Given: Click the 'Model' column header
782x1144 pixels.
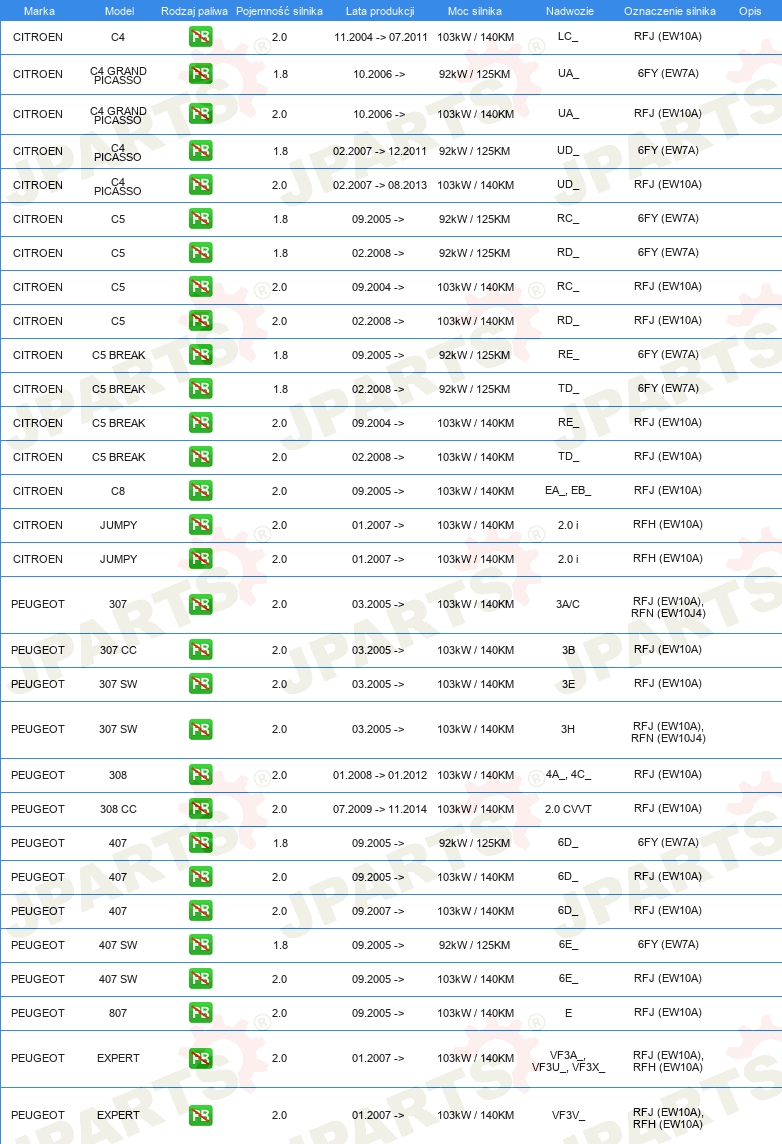Looking at the screenshot, I should (120, 11).
